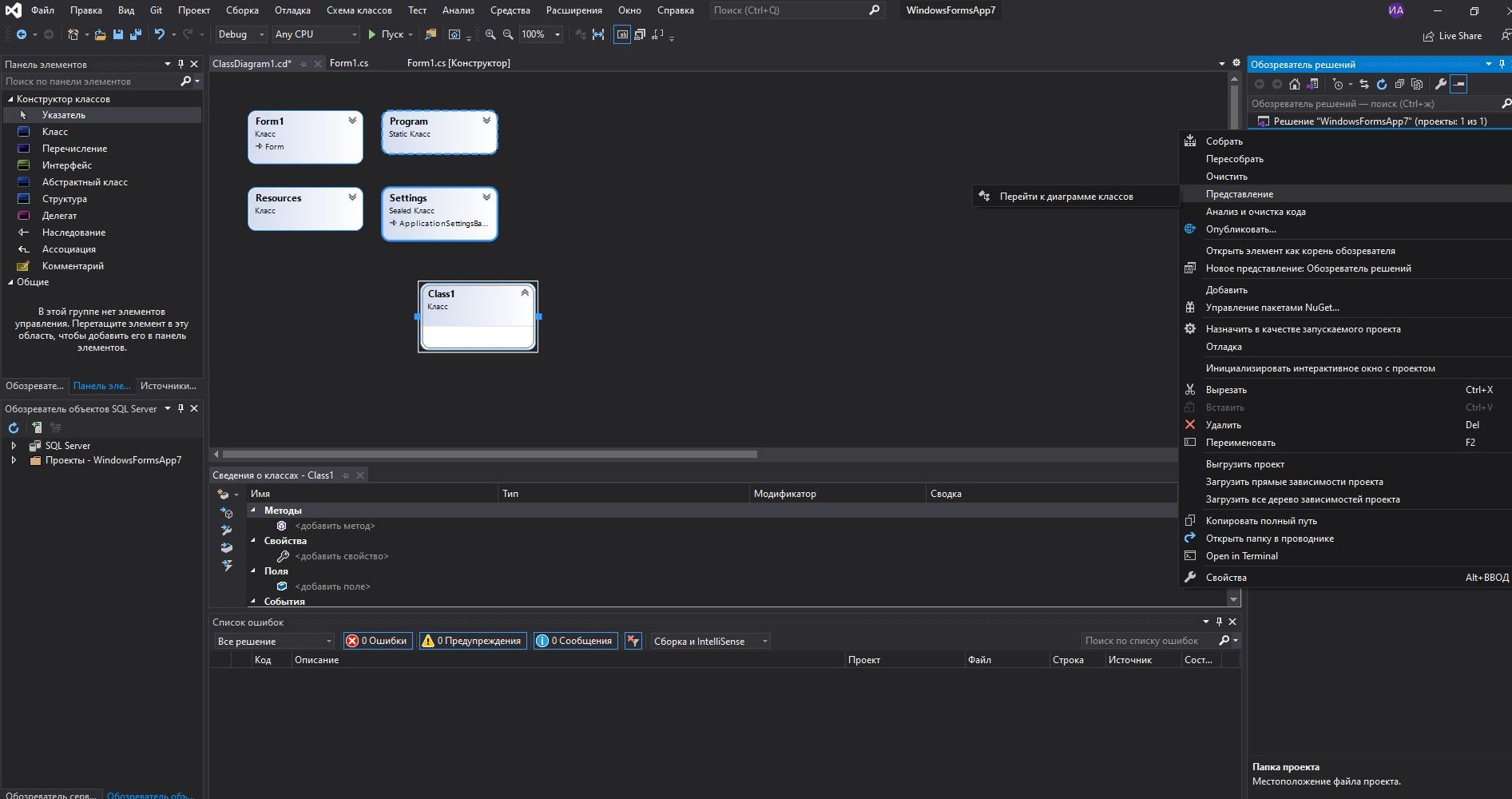This screenshot has width=1512, height=799.
Task: Click the Пуск start button
Action: coord(390,34)
